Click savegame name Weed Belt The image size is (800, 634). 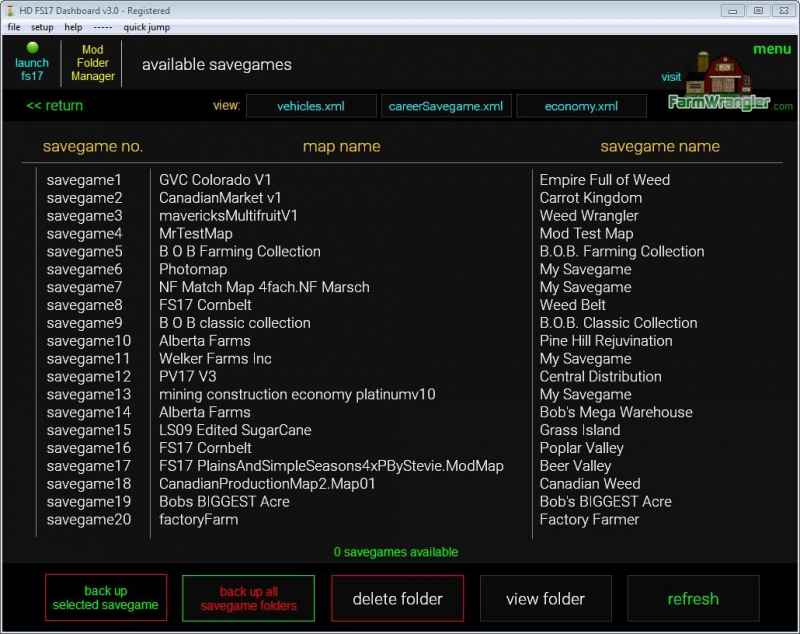(x=572, y=305)
